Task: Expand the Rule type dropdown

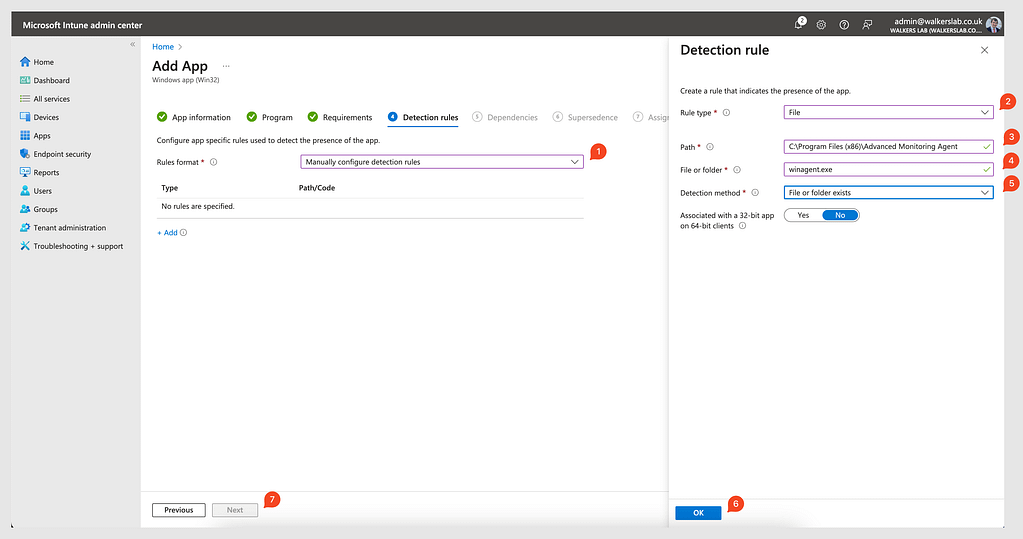Action: coord(888,113)
